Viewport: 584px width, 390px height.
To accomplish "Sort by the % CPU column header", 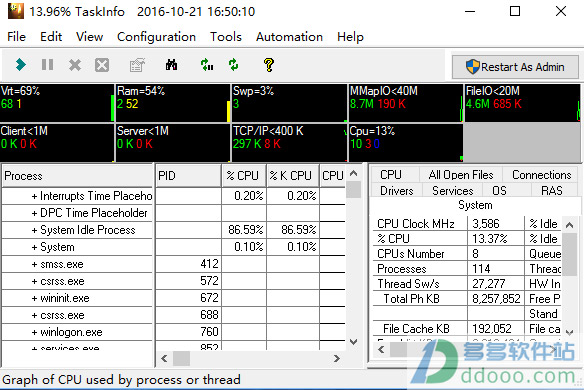I will pyautogui.click(x=244, y=175).
